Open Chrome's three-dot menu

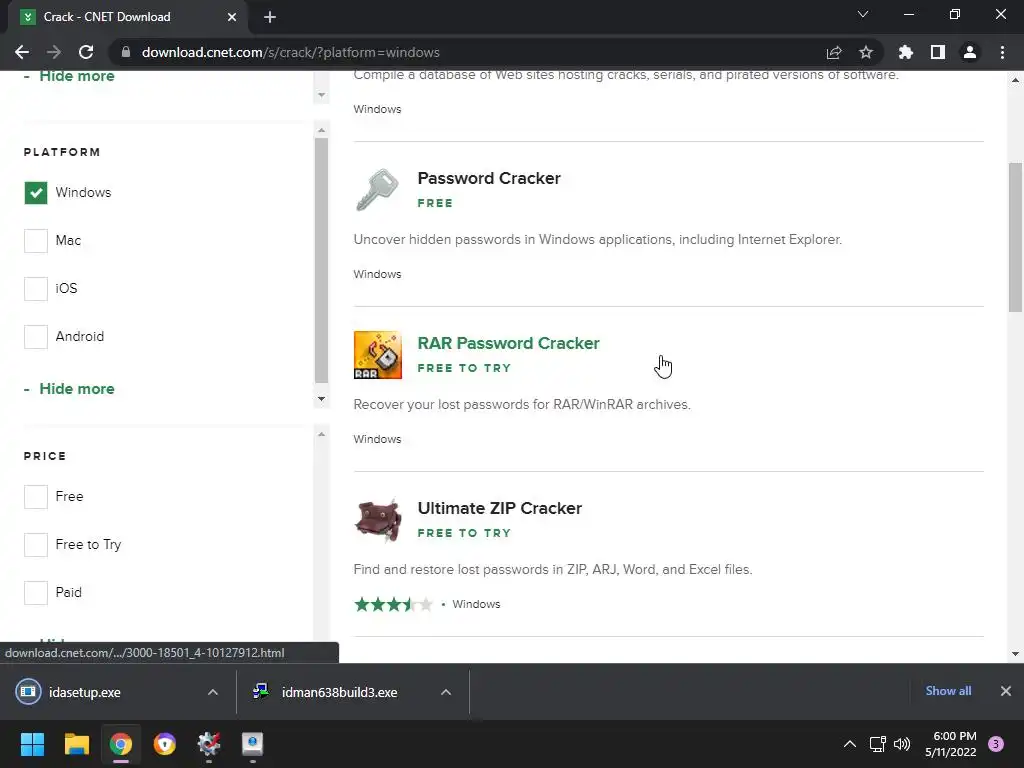click(x=1002, y=52)
